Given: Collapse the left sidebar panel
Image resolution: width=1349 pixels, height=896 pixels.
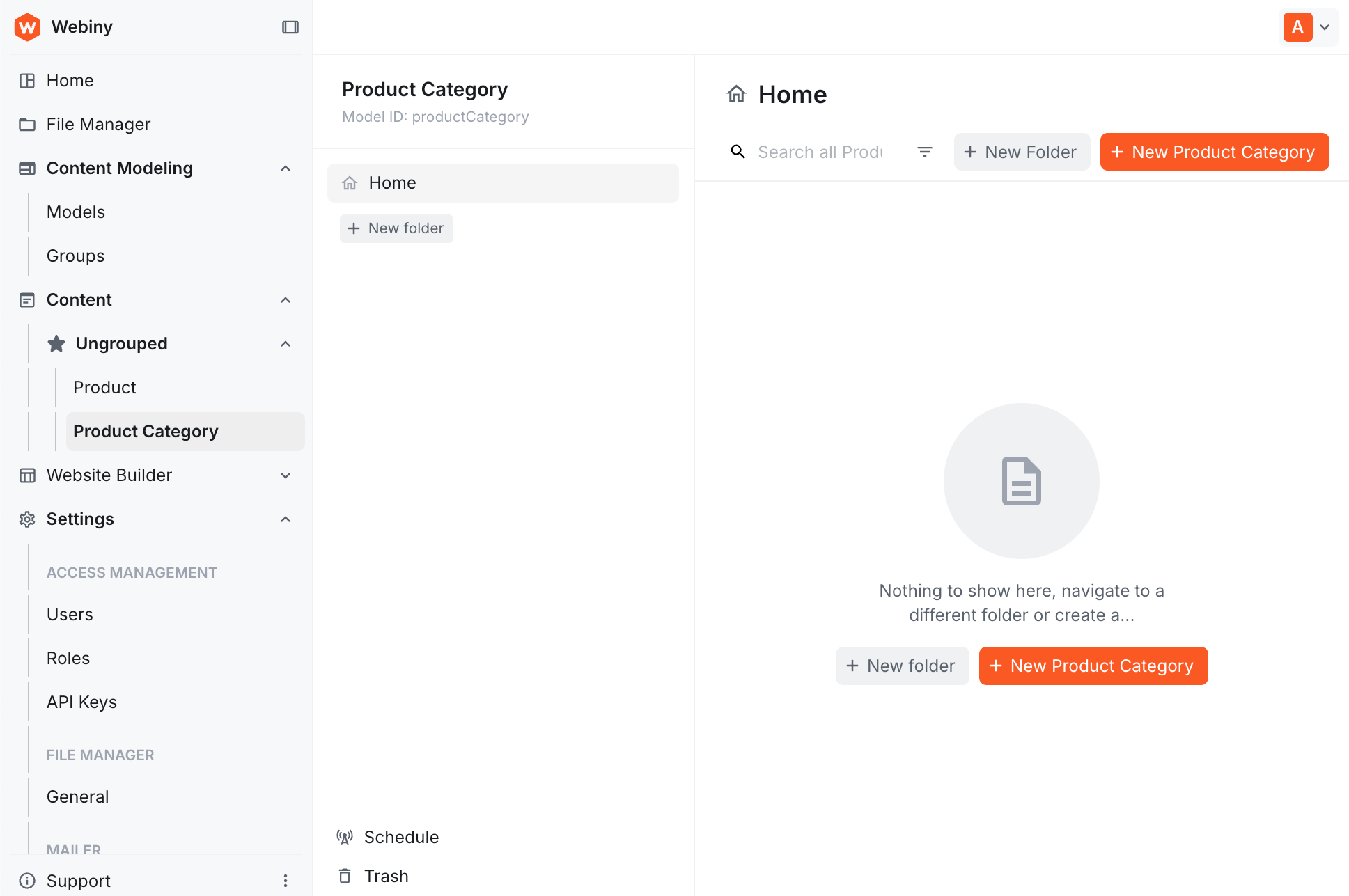Looking at the screenshot, I should tap(290, 26).
